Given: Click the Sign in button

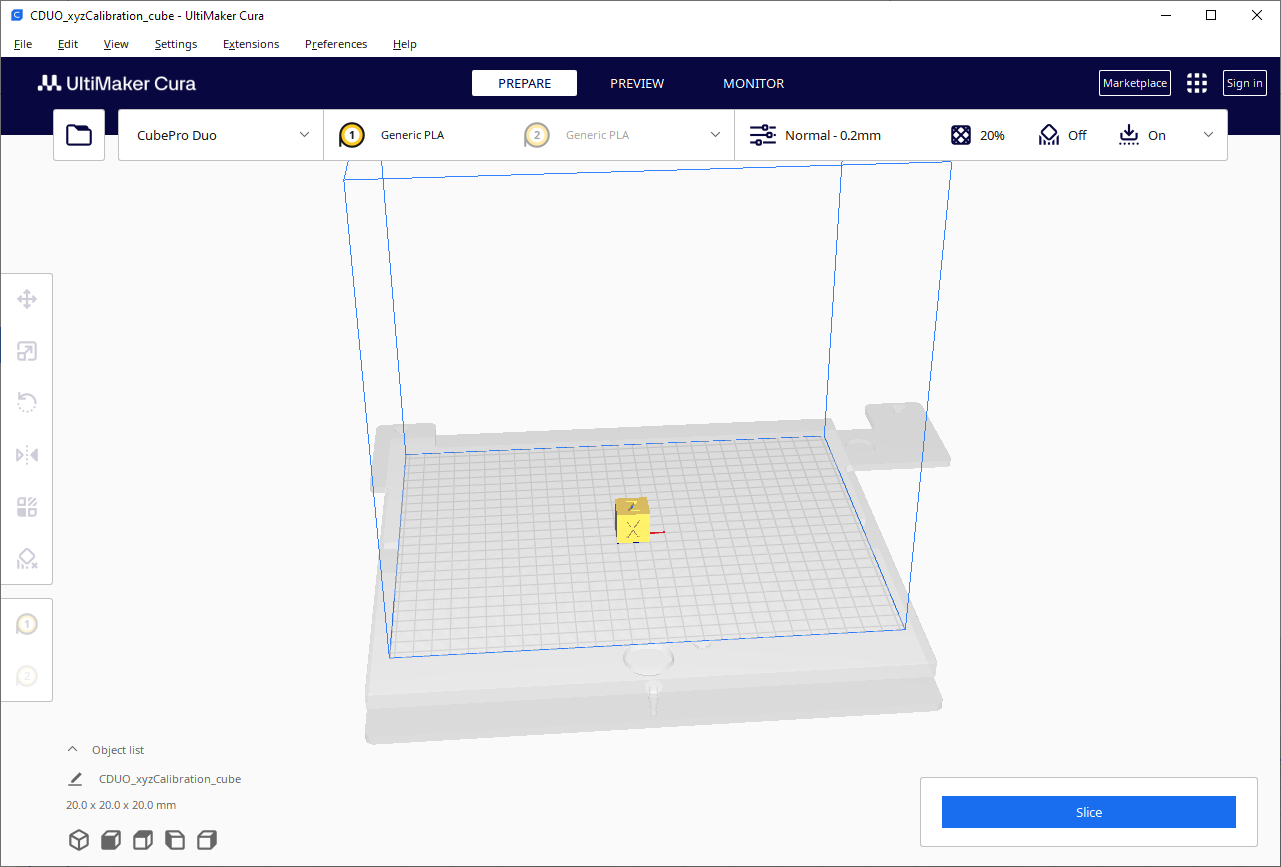Looking at the screenshot, I should pos(1245,83).
